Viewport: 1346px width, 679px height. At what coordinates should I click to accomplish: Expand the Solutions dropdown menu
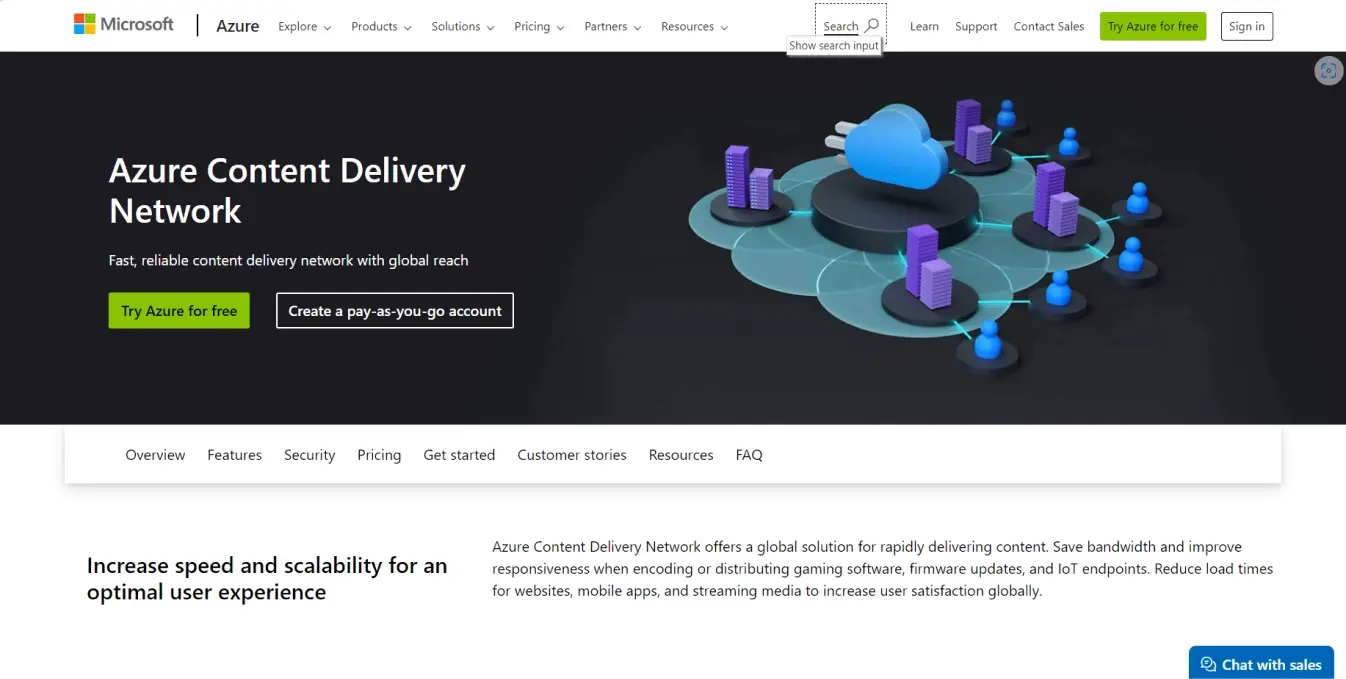pyautogui.click(x=463, y=26)
